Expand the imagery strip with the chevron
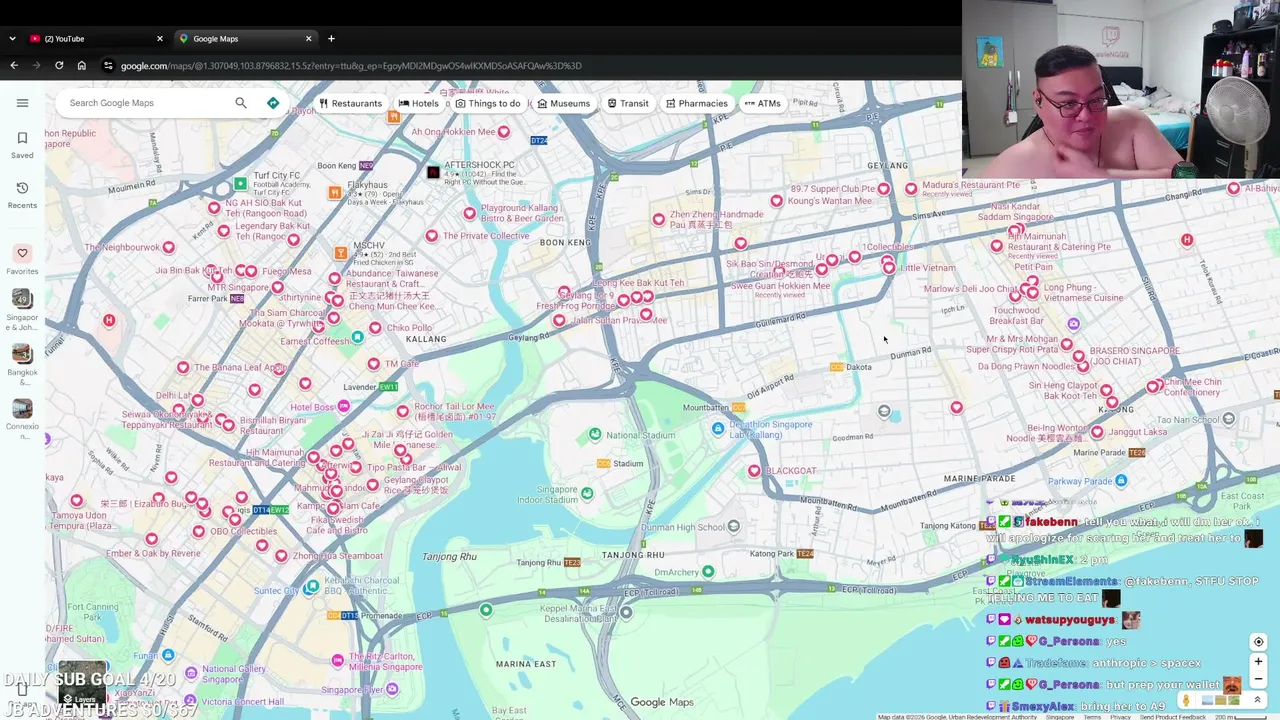This screenshot has height=720, width=1280. (1258, 700)
